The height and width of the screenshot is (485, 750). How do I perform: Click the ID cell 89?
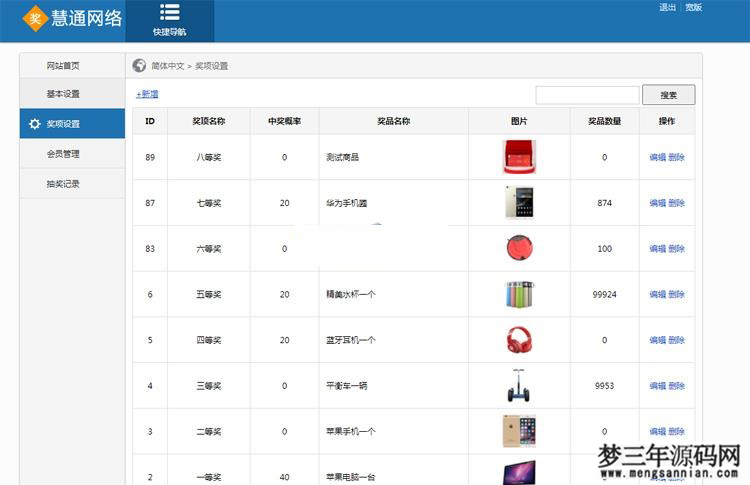(150, 157)
